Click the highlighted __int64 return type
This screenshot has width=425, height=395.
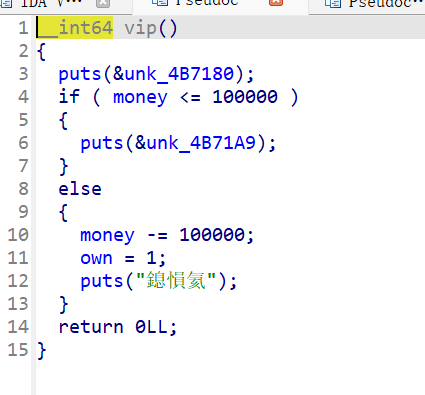(75, 27)
